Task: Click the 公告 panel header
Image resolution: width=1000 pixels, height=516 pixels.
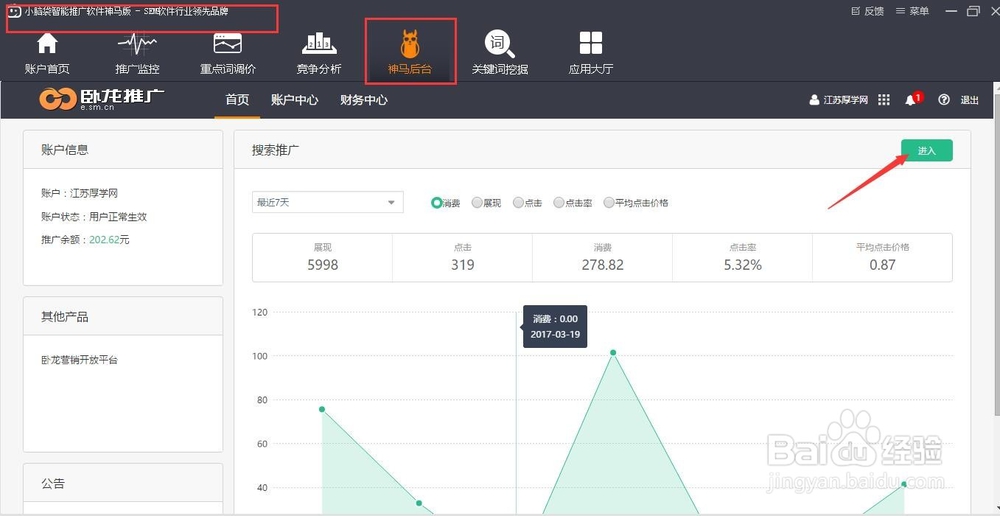Action: coord(123,483)
